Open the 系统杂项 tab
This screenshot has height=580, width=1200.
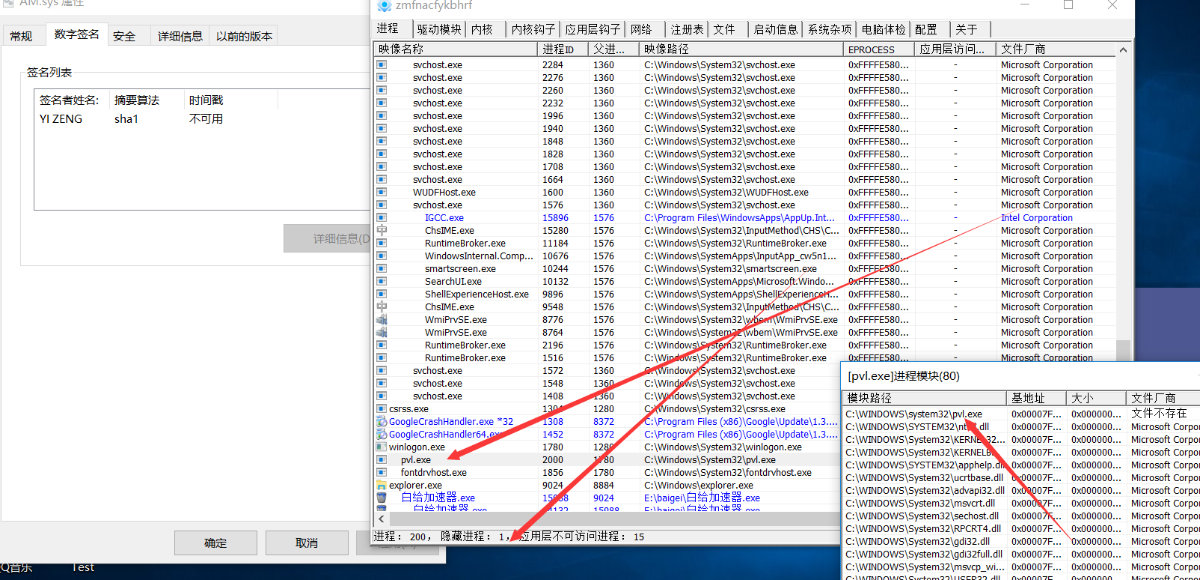pyautogui.click(x=830, y=30)
